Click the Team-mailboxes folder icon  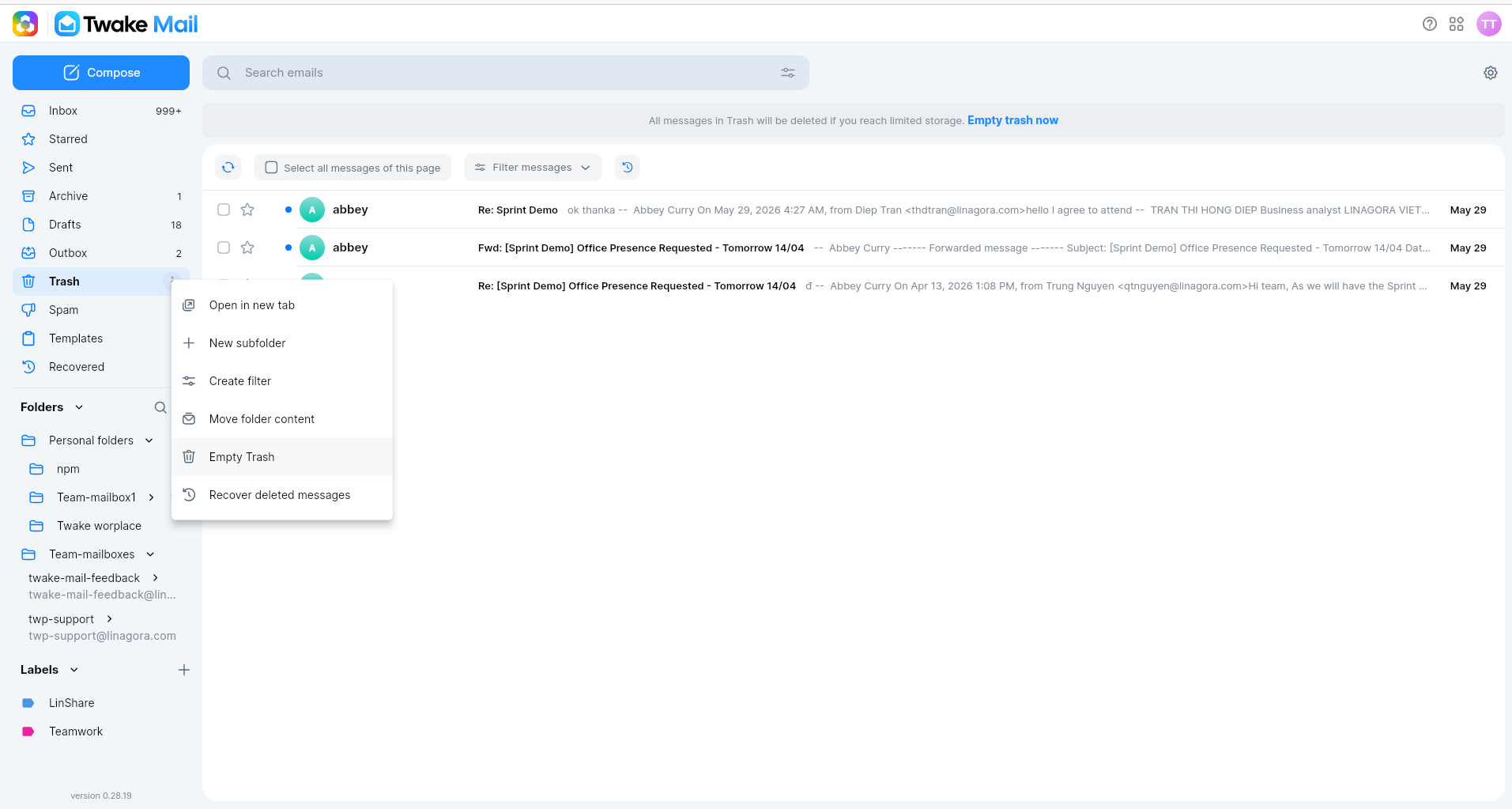pyautogui.click(x=28, y=554)
